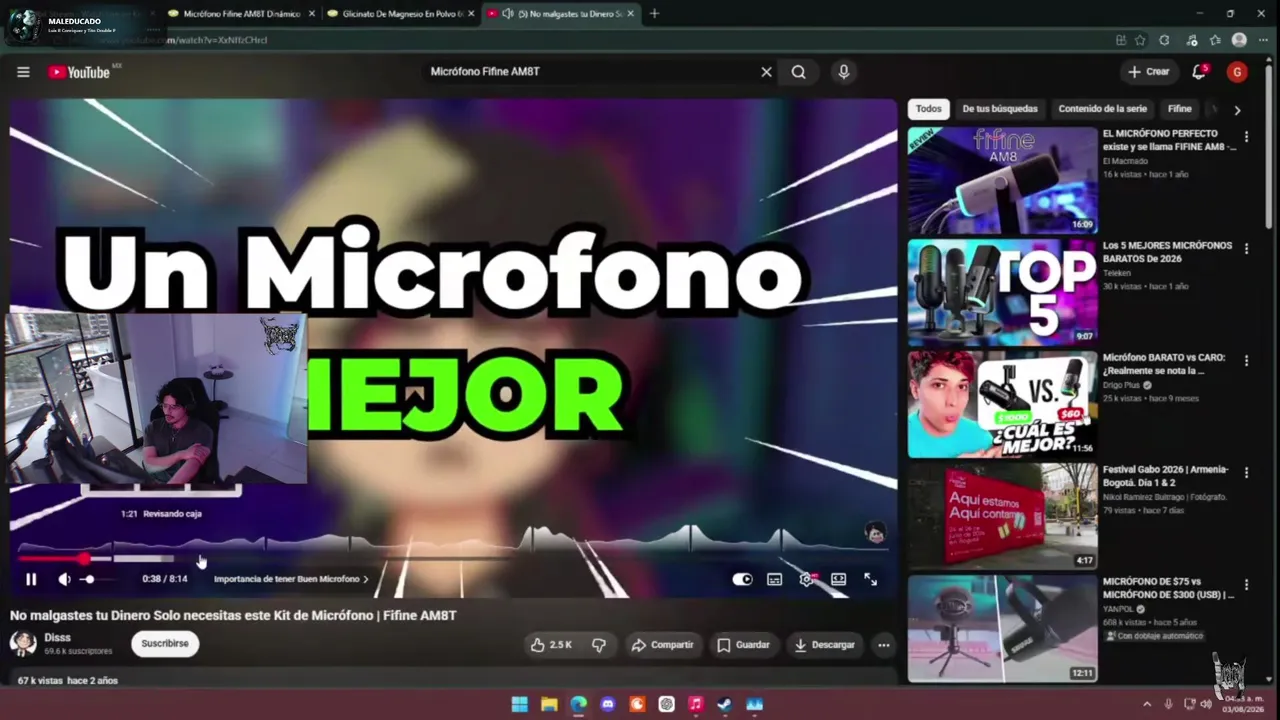Open the Disss channel avatar

pos(23,644)
